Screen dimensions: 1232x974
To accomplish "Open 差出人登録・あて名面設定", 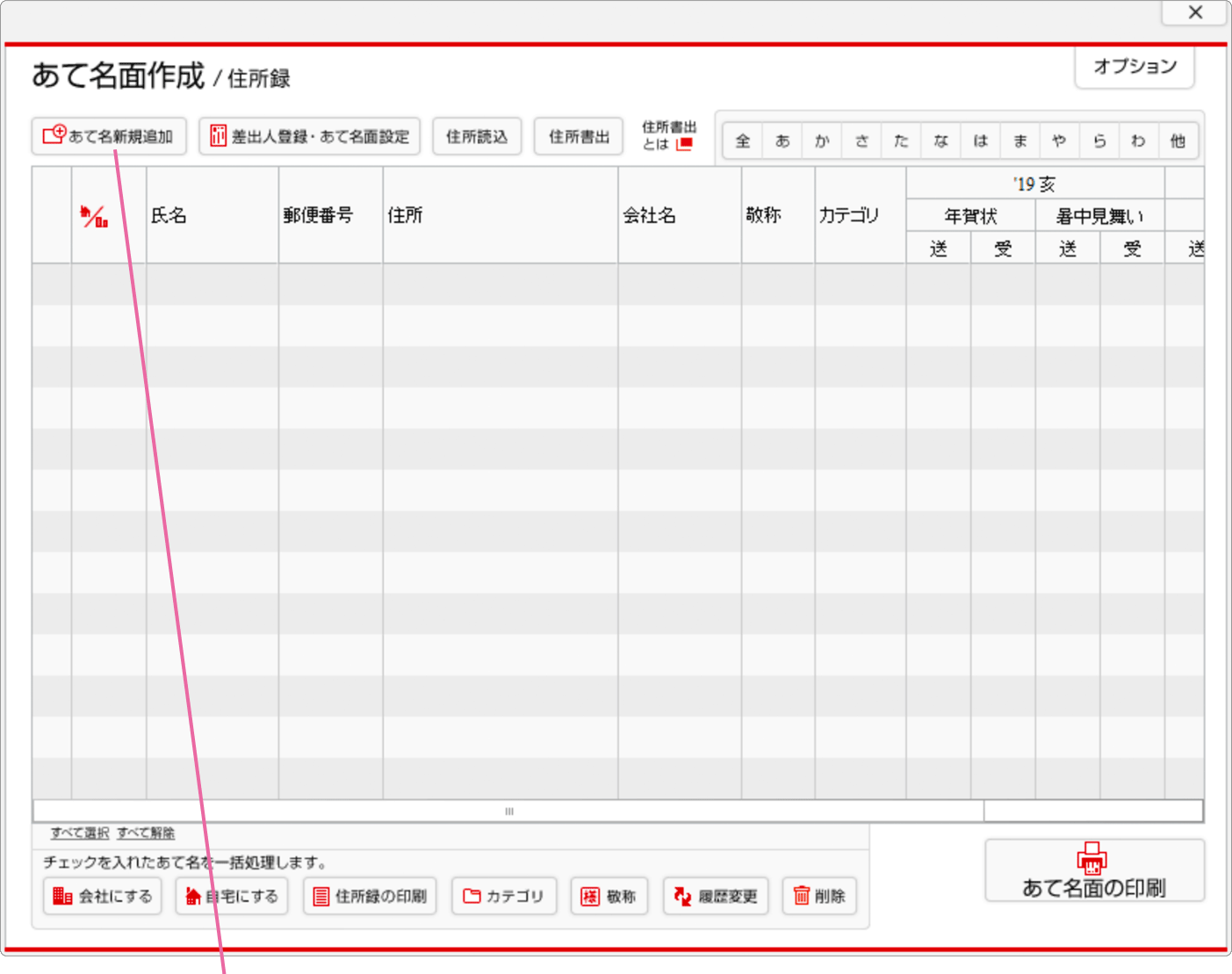I will 309,136.
